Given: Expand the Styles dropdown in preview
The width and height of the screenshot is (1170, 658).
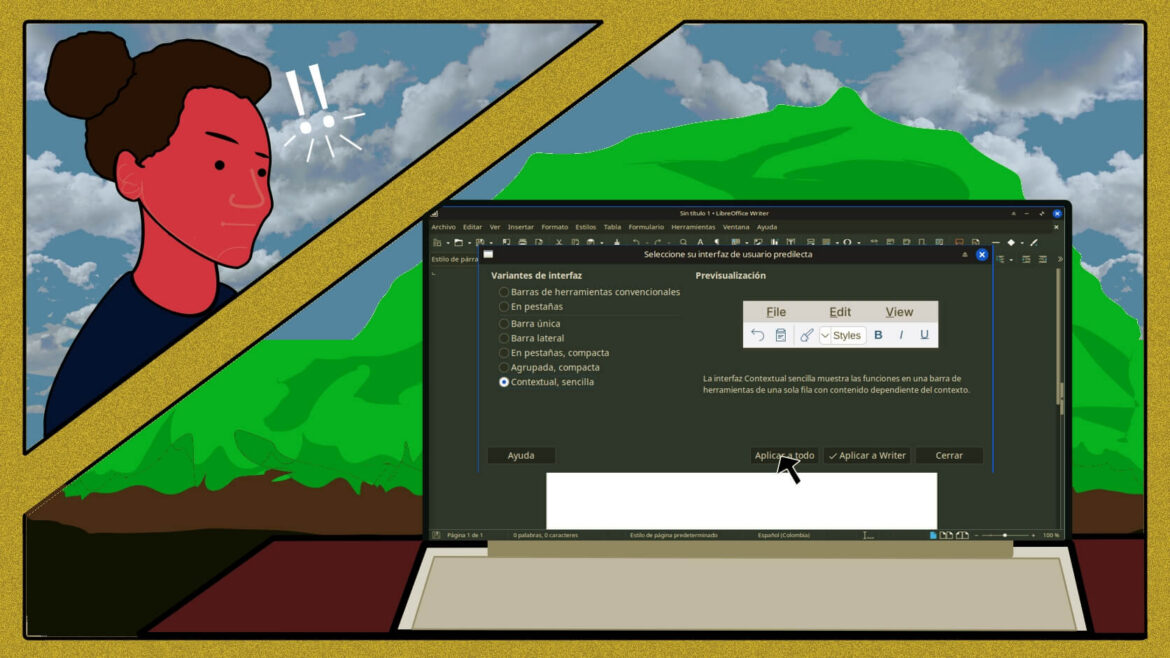Looking at the screenshot, I should point(825,336).
